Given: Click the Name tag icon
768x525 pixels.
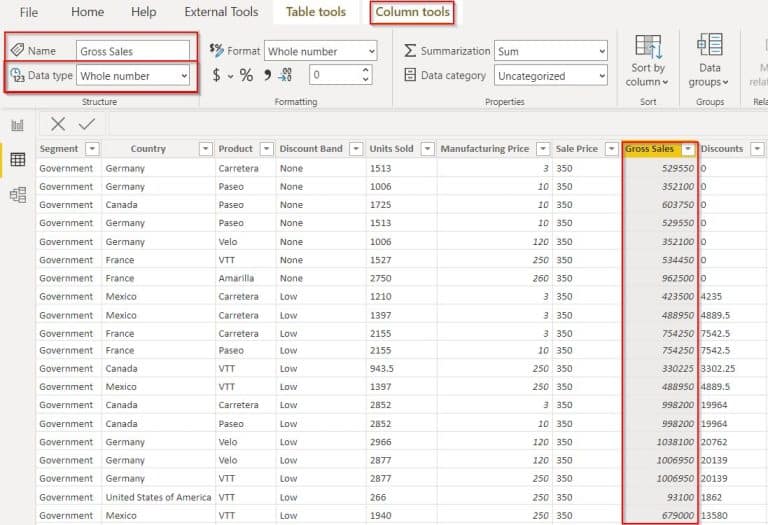Looking at the screenshot, I should (x=17, y=49).
